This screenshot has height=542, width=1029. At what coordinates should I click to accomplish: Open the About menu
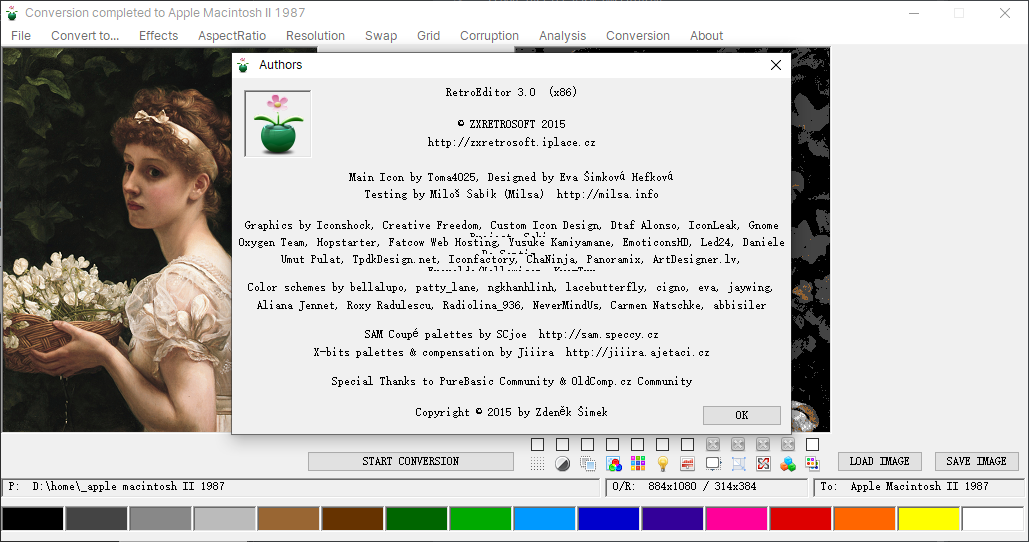pos(706,35)
